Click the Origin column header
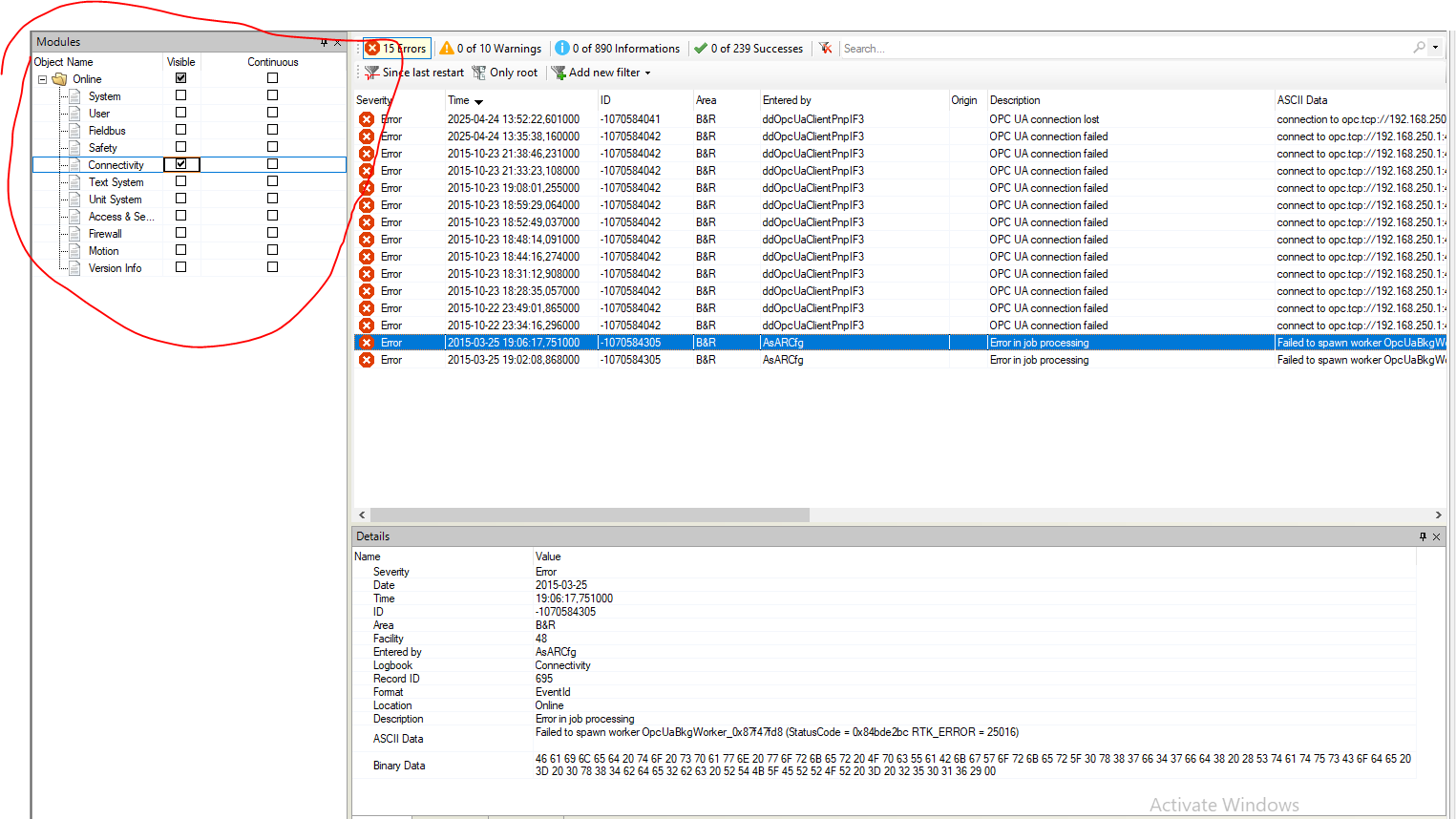The image size is (1456, 819). pos(967,100)
